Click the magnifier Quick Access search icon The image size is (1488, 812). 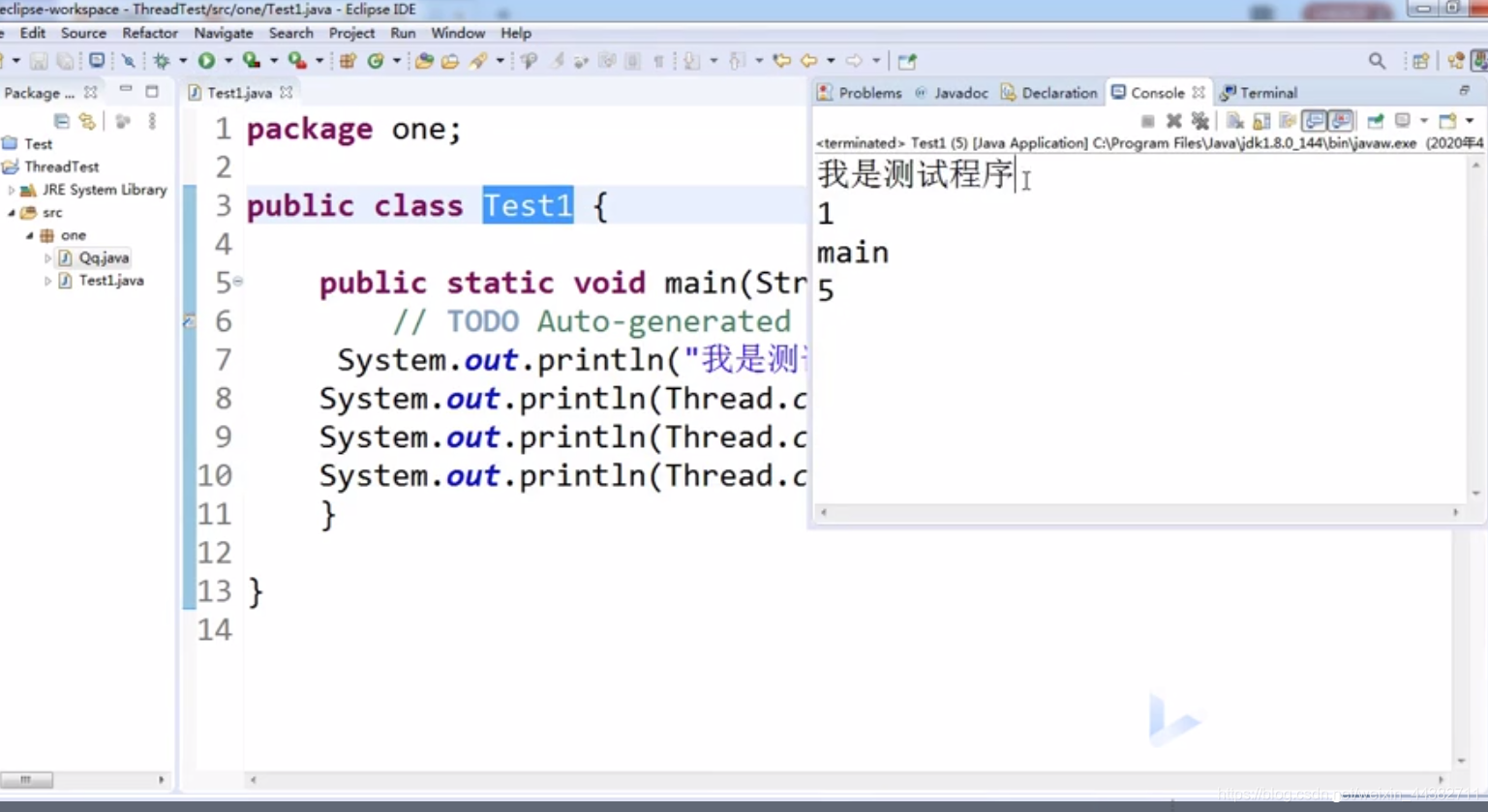pyautogui.click(x=1377, y=61)
